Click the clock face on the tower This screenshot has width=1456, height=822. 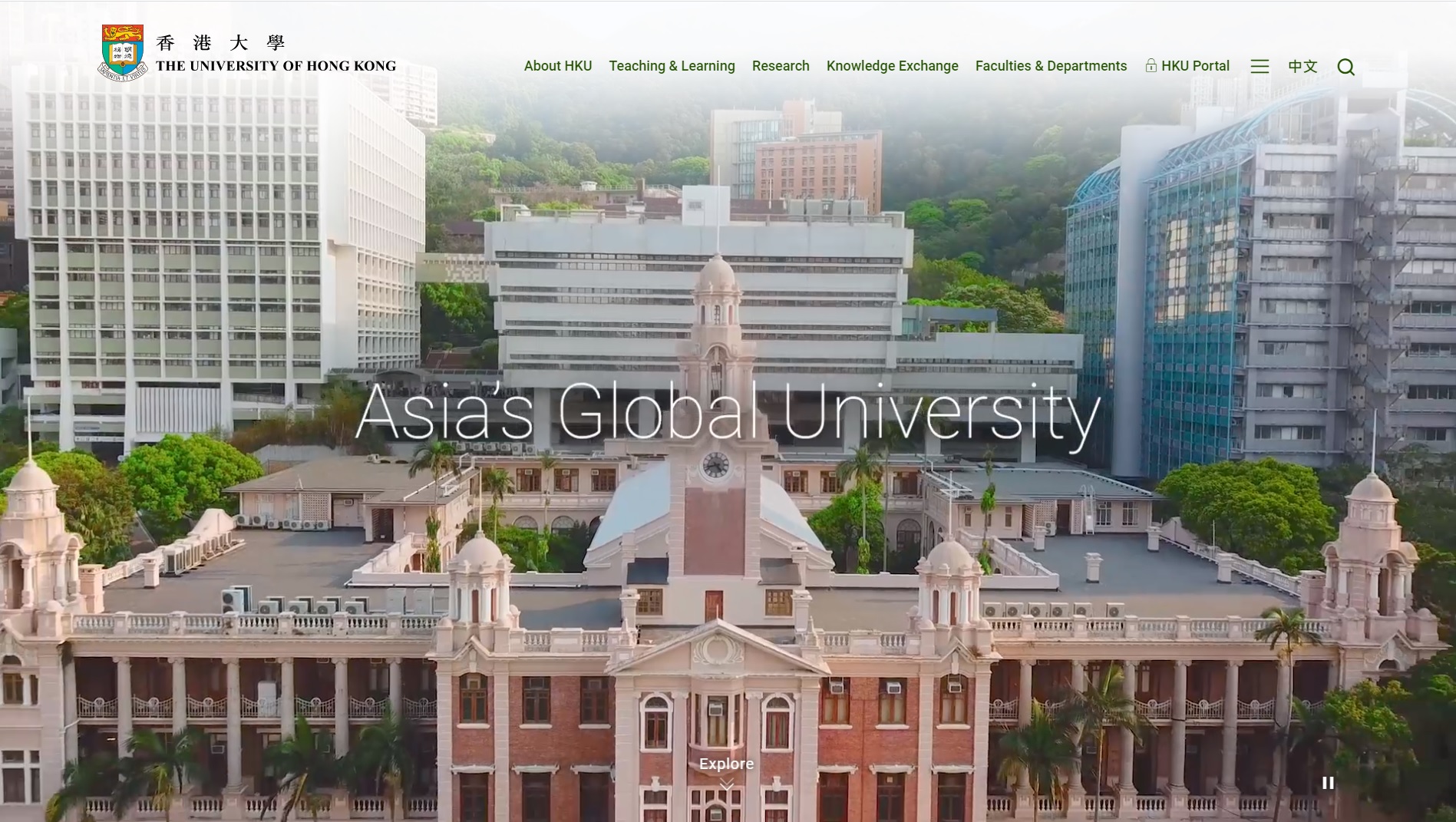click(x=715, y=464)
